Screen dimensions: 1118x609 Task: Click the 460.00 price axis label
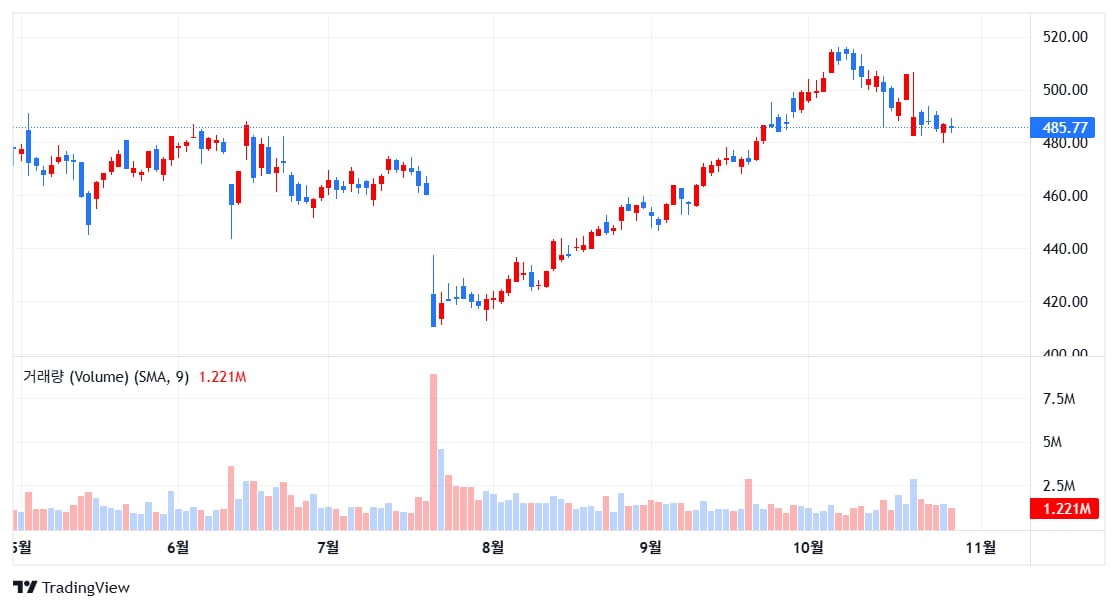point(1064,196)
